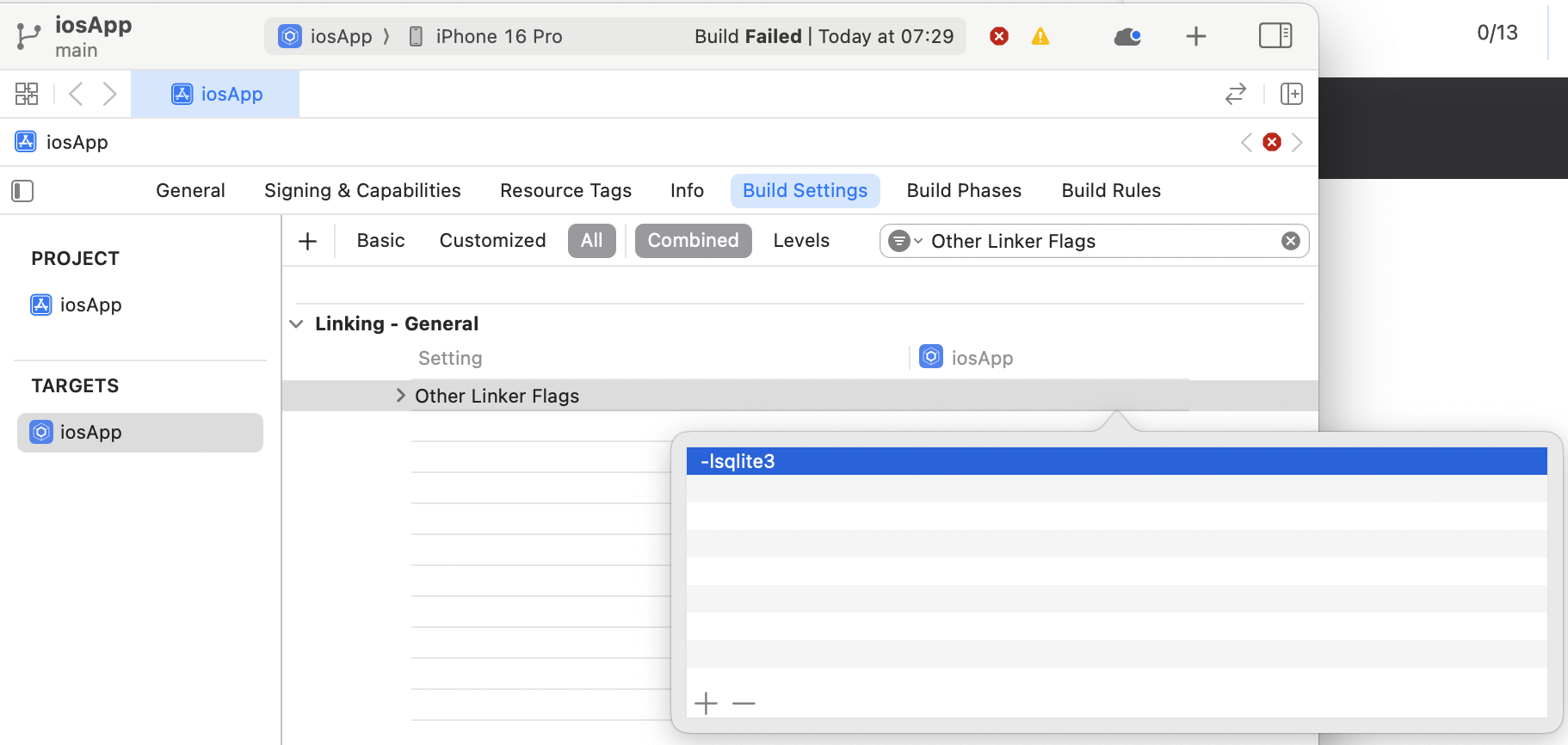Remove selected linker flag with minus
The height and width of the screenshot is (745, 1568).
click(x=744, y=703)
